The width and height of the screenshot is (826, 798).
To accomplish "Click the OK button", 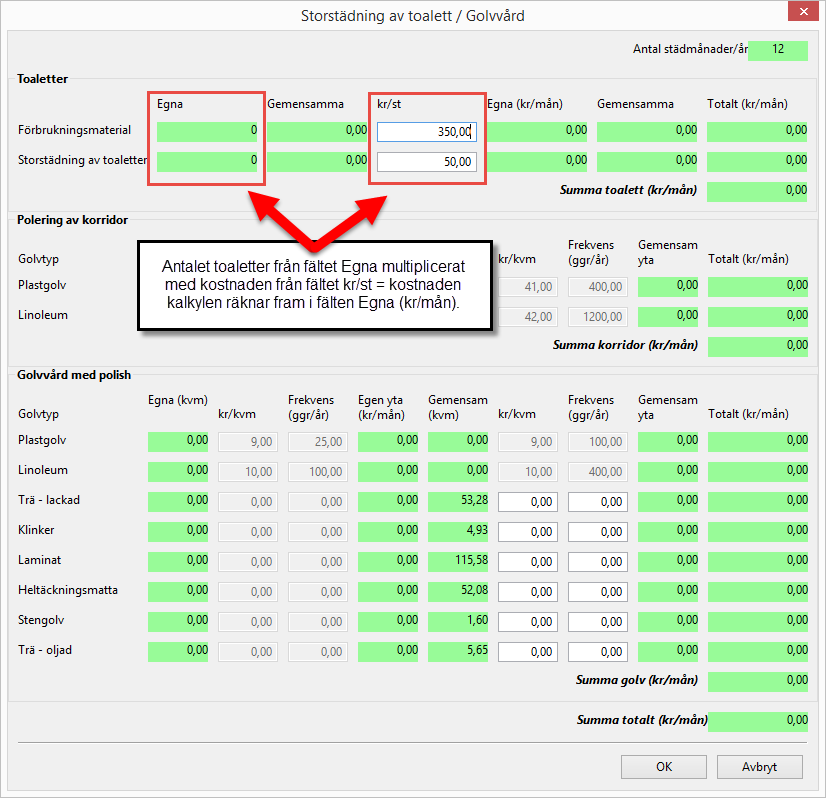I will 663,767.
